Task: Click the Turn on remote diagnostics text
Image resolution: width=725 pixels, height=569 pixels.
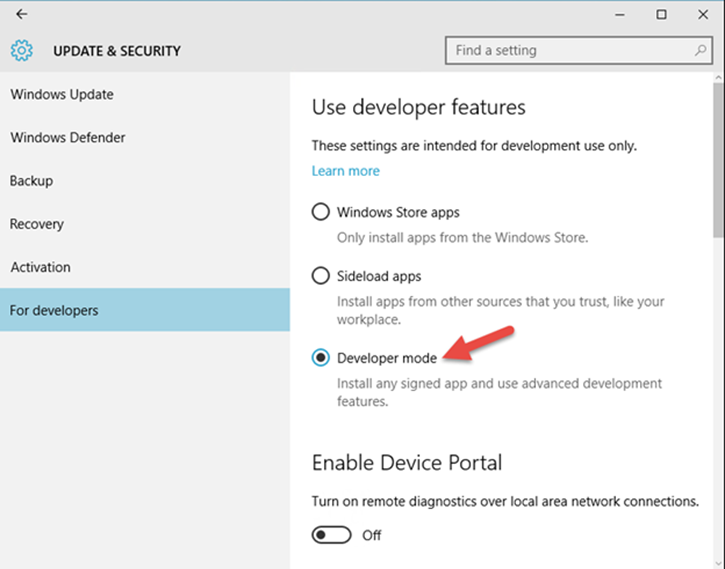Action: [505, 502]
